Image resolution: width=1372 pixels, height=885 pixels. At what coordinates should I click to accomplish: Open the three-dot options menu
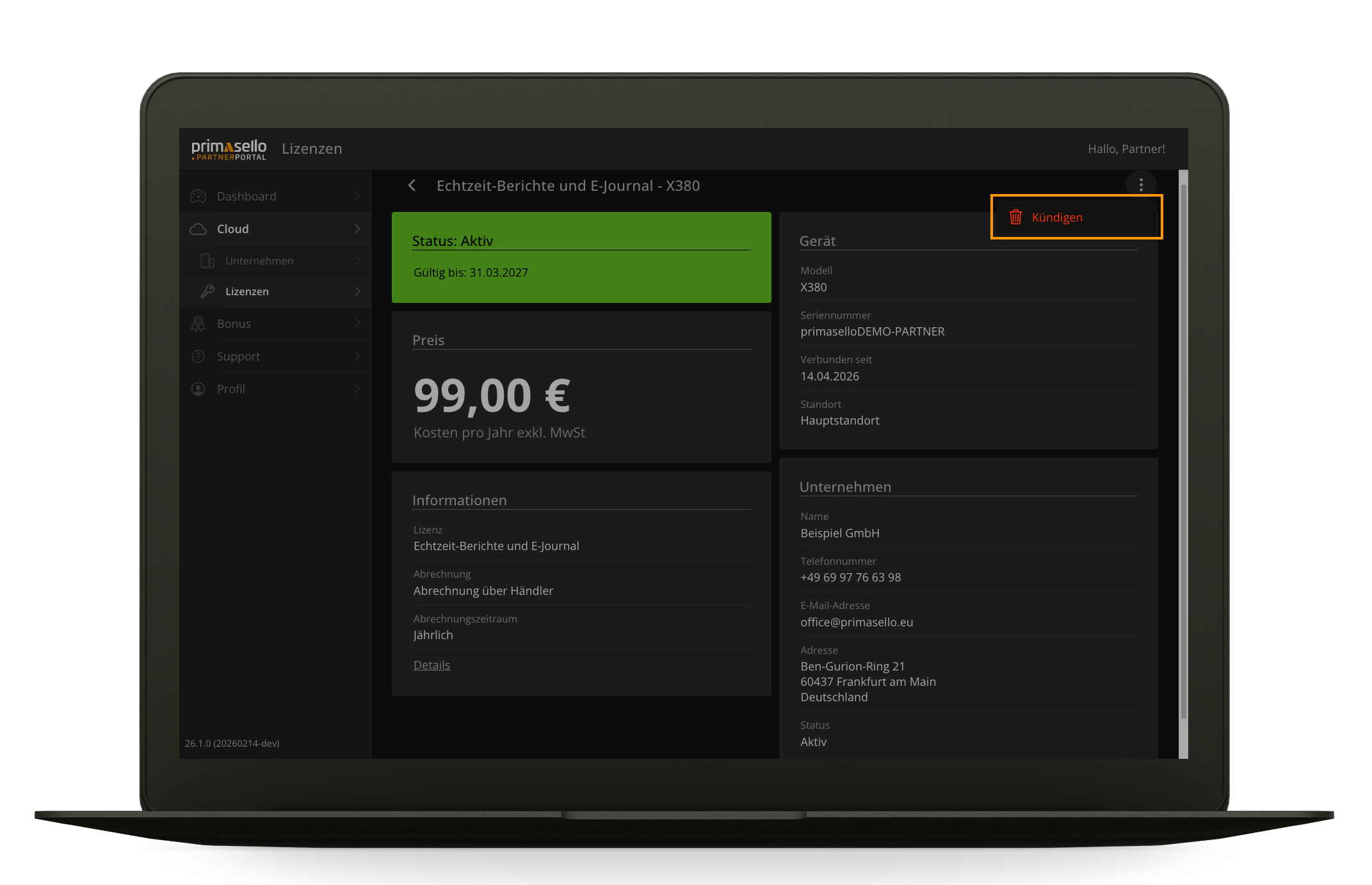tap(1141, 184)
